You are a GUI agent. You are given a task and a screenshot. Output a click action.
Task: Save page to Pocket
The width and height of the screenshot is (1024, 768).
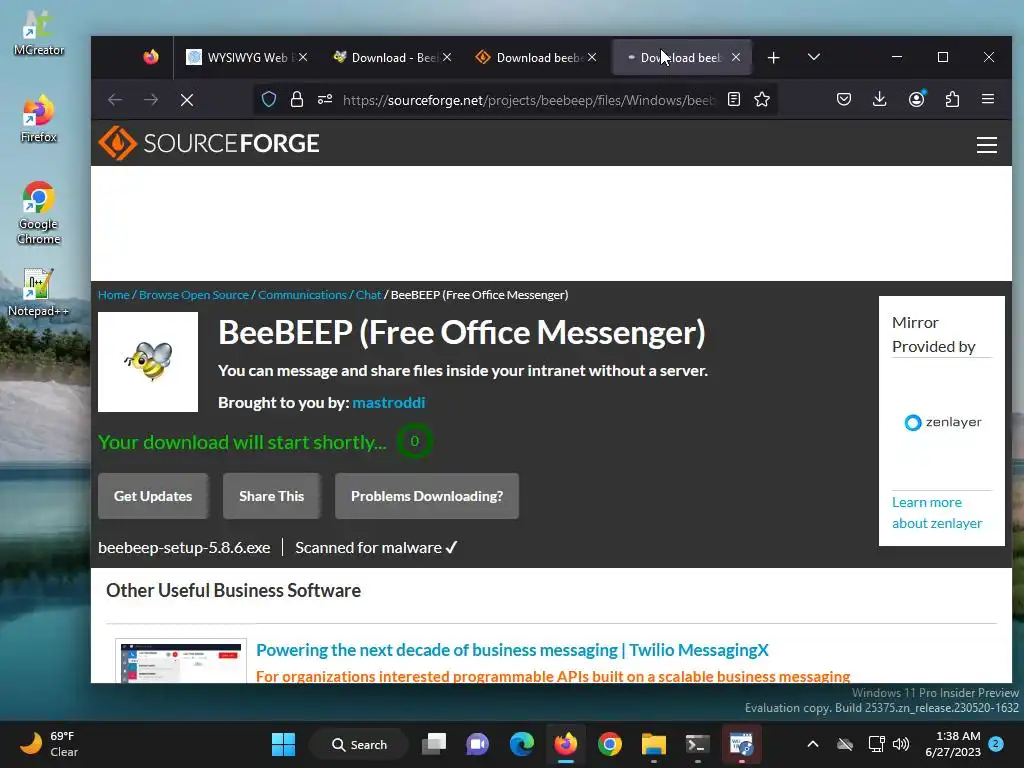844,99
